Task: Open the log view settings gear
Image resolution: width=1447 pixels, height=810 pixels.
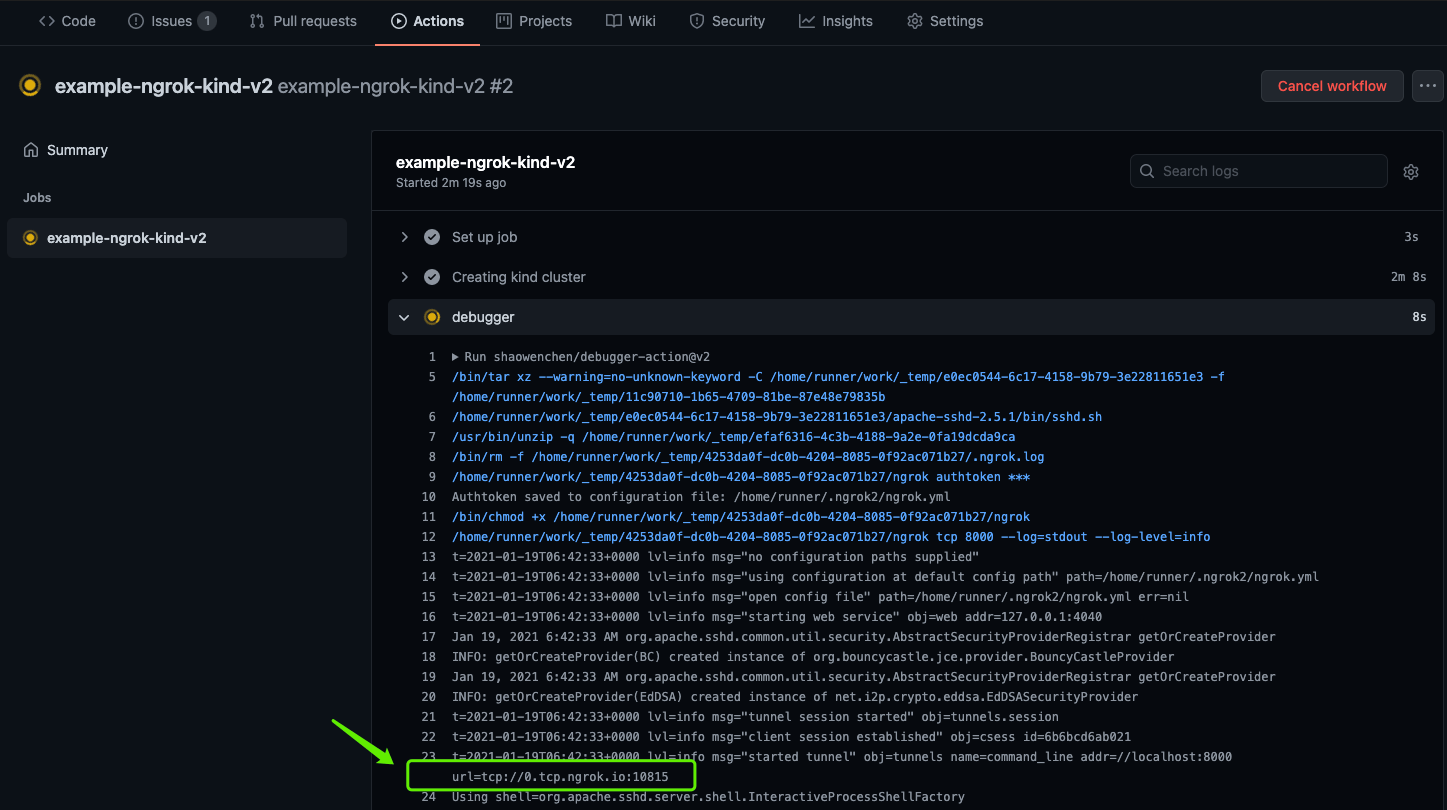Action: pos(1411,172)
